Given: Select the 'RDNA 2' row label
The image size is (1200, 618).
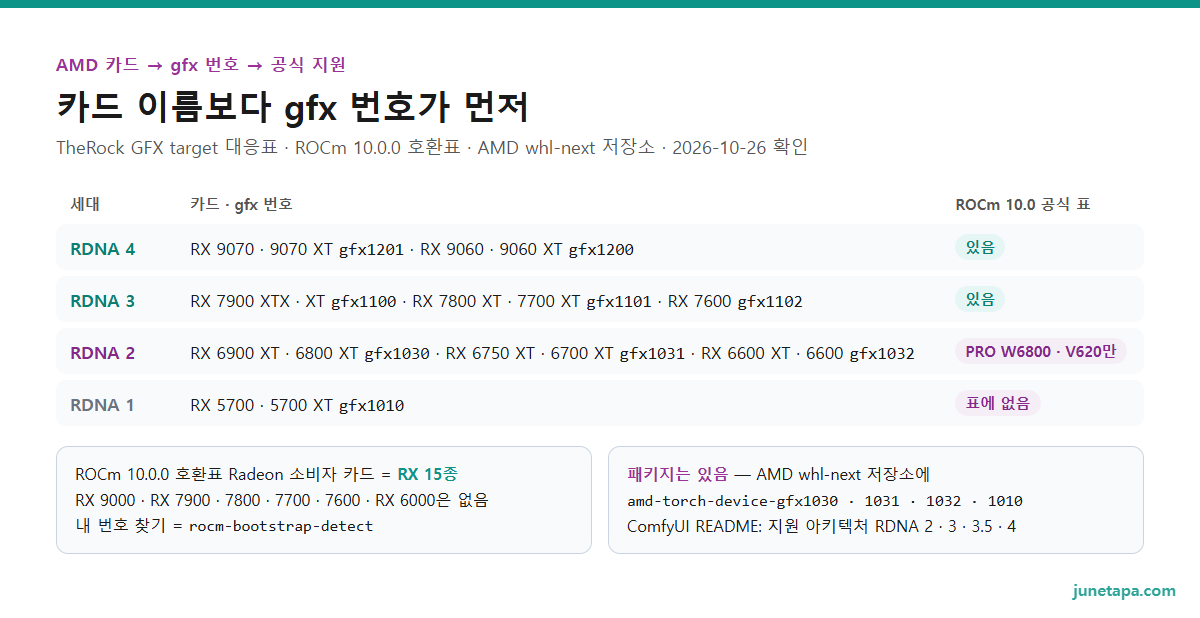Looking at the screenshot, I should (x=102, y=353).
